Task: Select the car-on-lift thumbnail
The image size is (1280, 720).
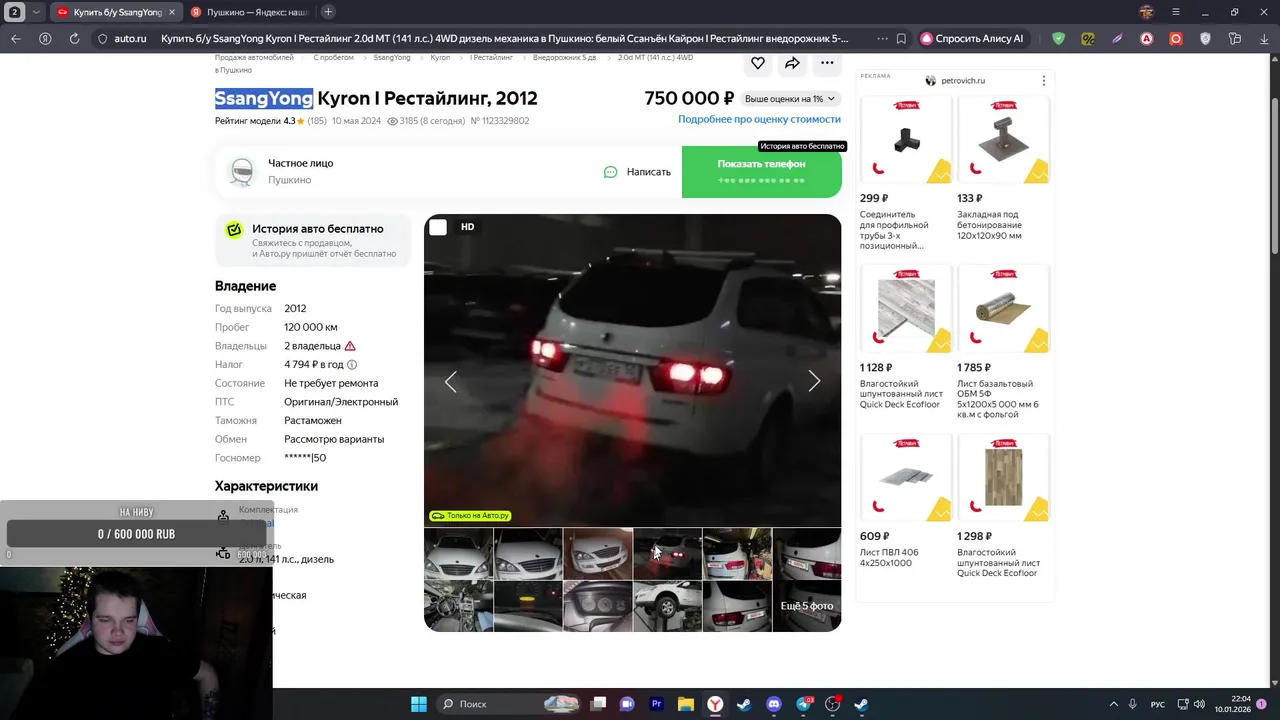Action: point(667,606)
